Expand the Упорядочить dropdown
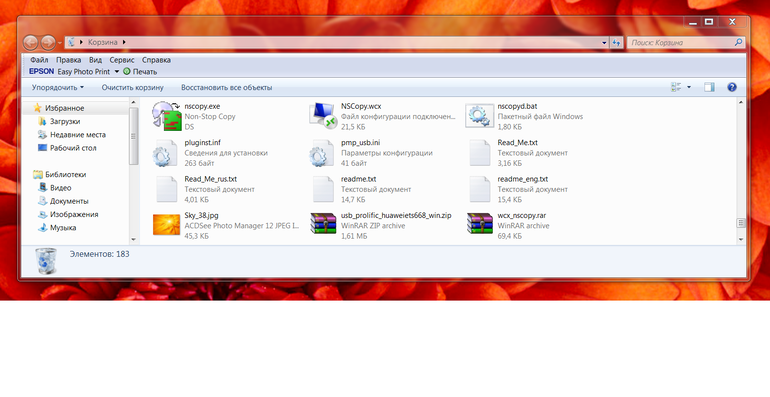770x397 pixels. tap(57, 87)
